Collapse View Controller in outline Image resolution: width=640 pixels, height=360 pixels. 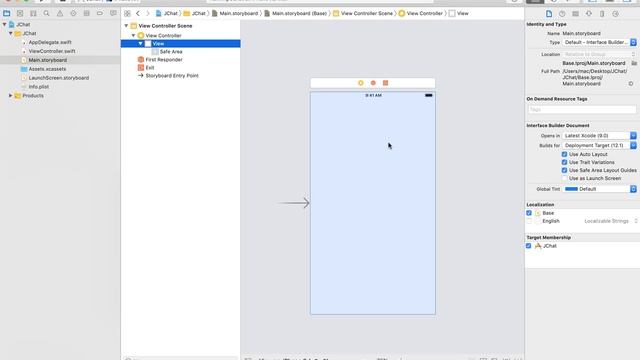pos(133,36)
